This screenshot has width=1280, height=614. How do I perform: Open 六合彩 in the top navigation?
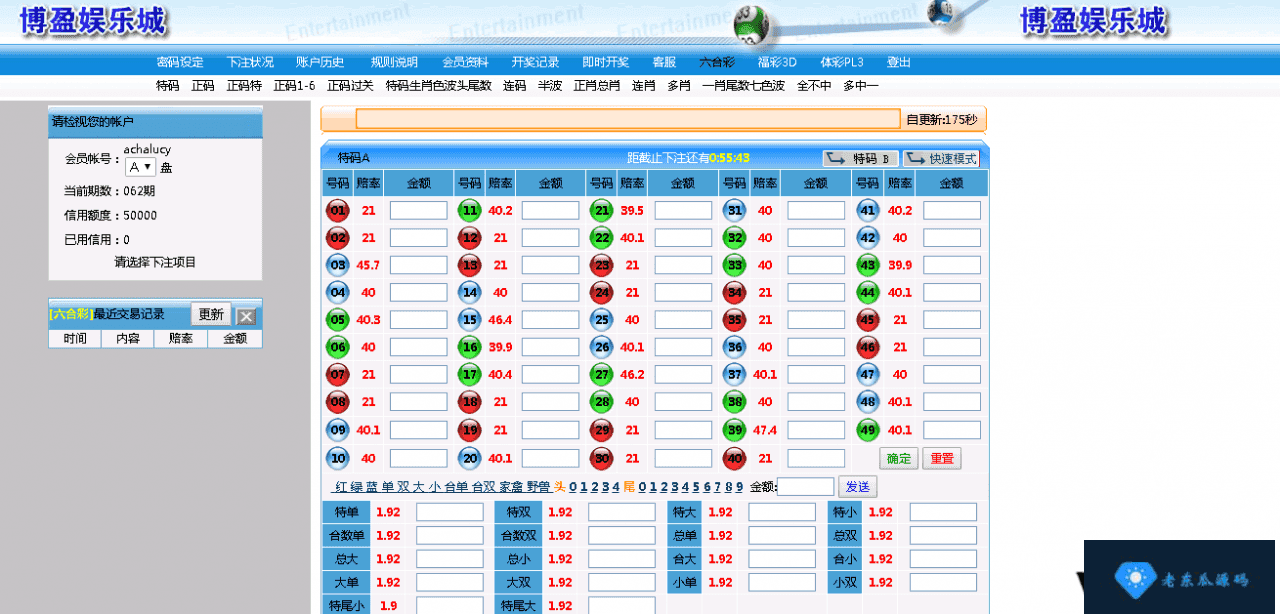(716, 62)
